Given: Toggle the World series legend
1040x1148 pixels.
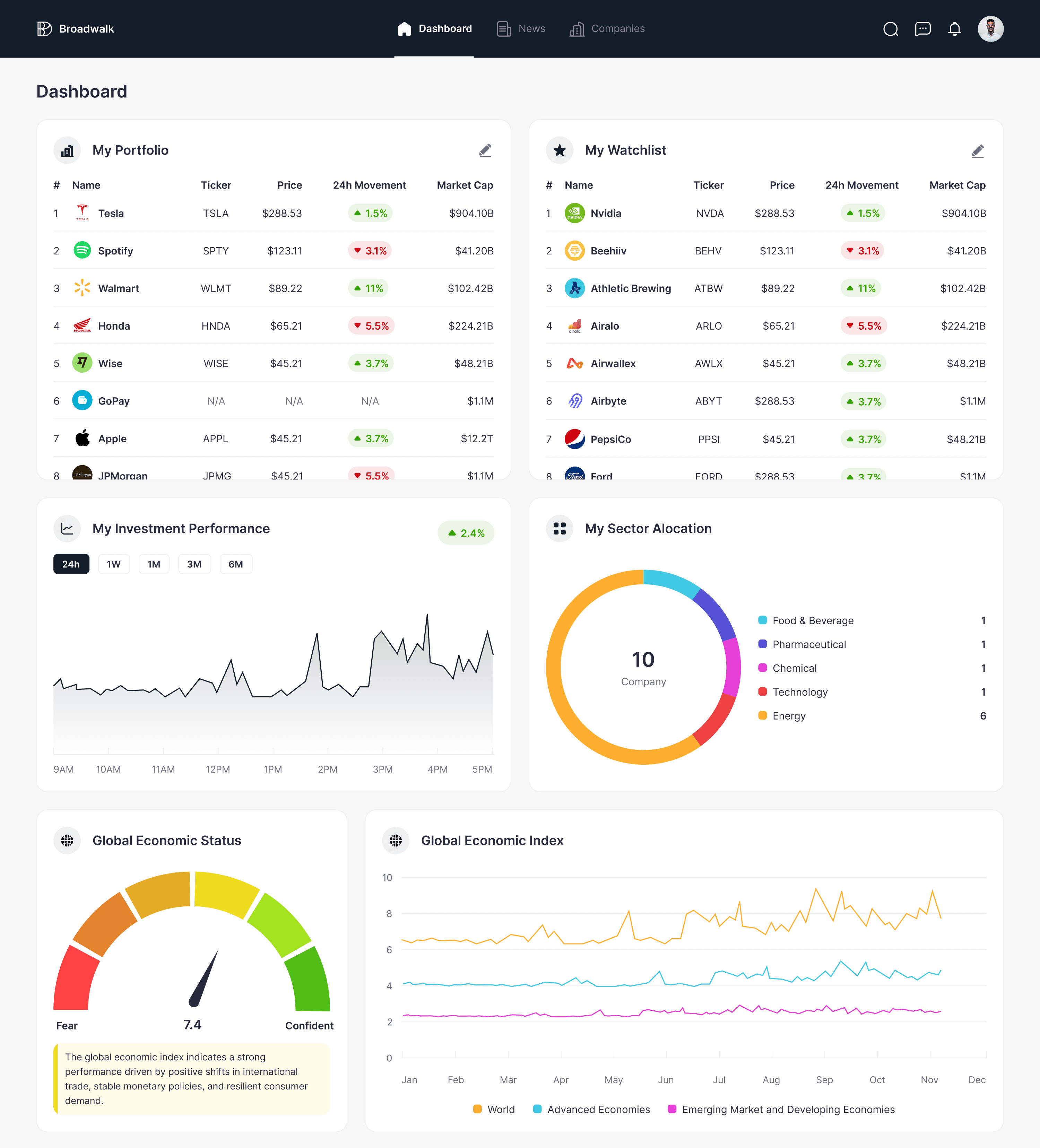Looking at the screenshot, I should coord(494,1109).
